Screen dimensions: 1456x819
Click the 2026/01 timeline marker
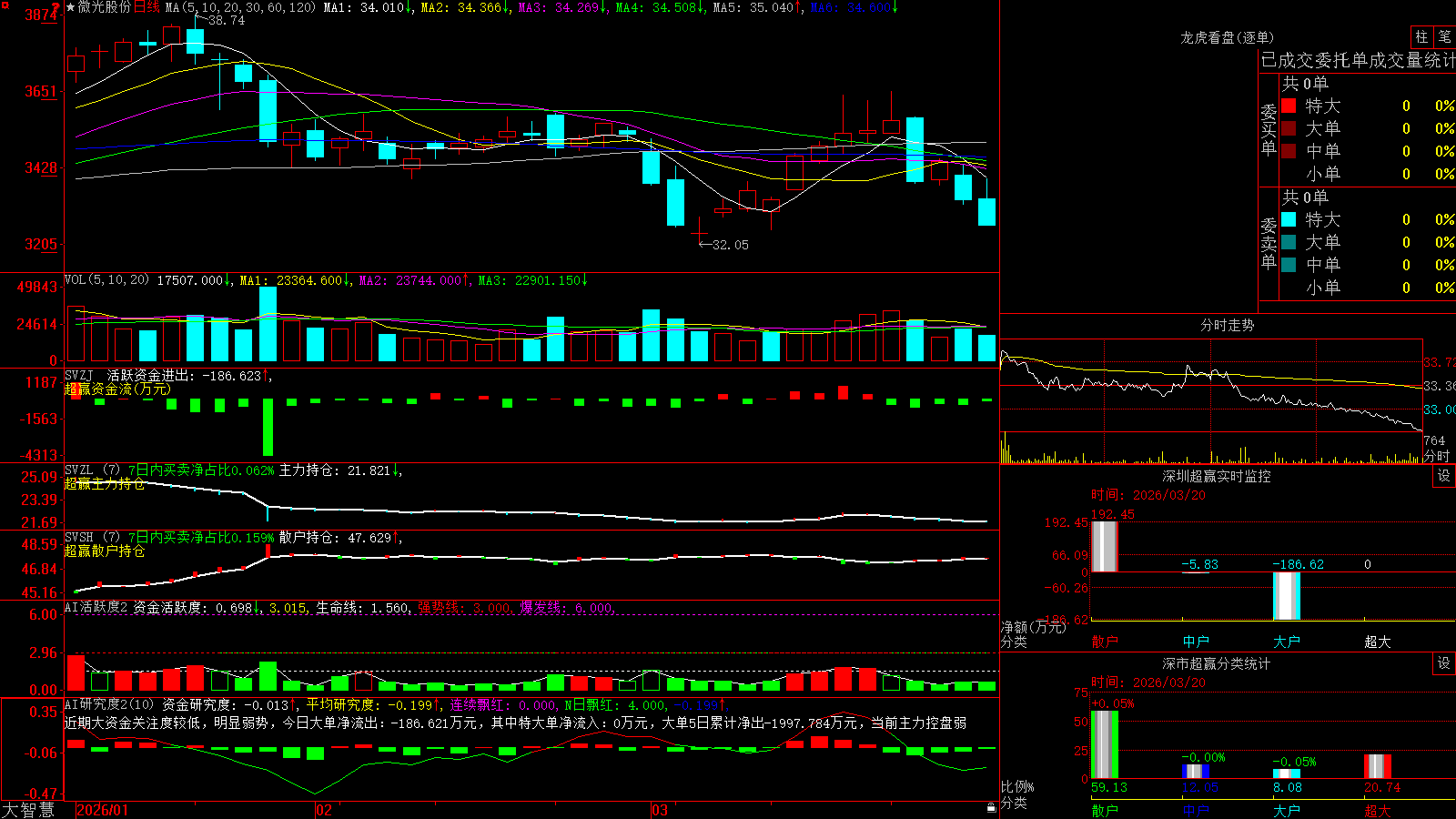pyautogui.click(x=103, y=810)
